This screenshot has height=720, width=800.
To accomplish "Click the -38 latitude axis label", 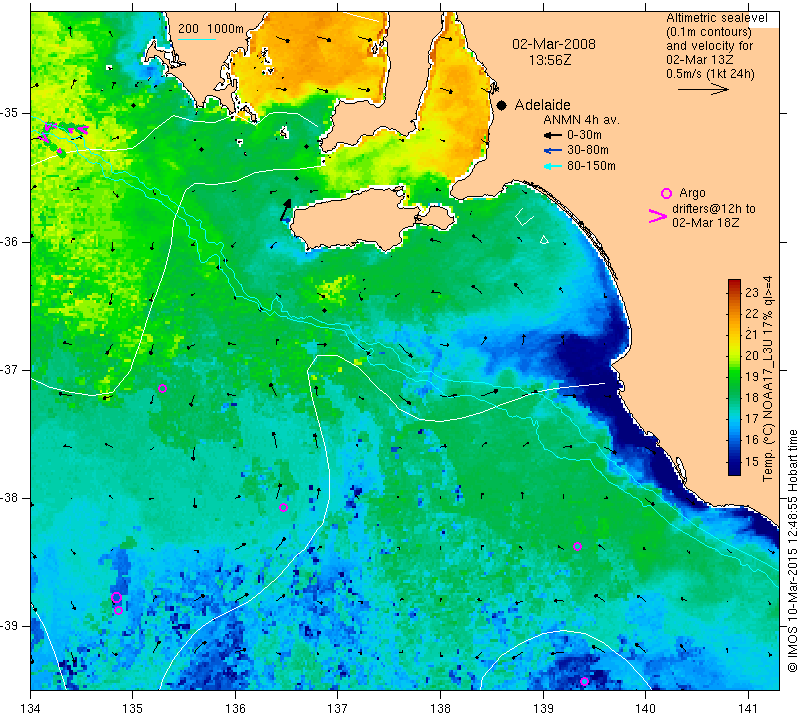I will (10, 498).
